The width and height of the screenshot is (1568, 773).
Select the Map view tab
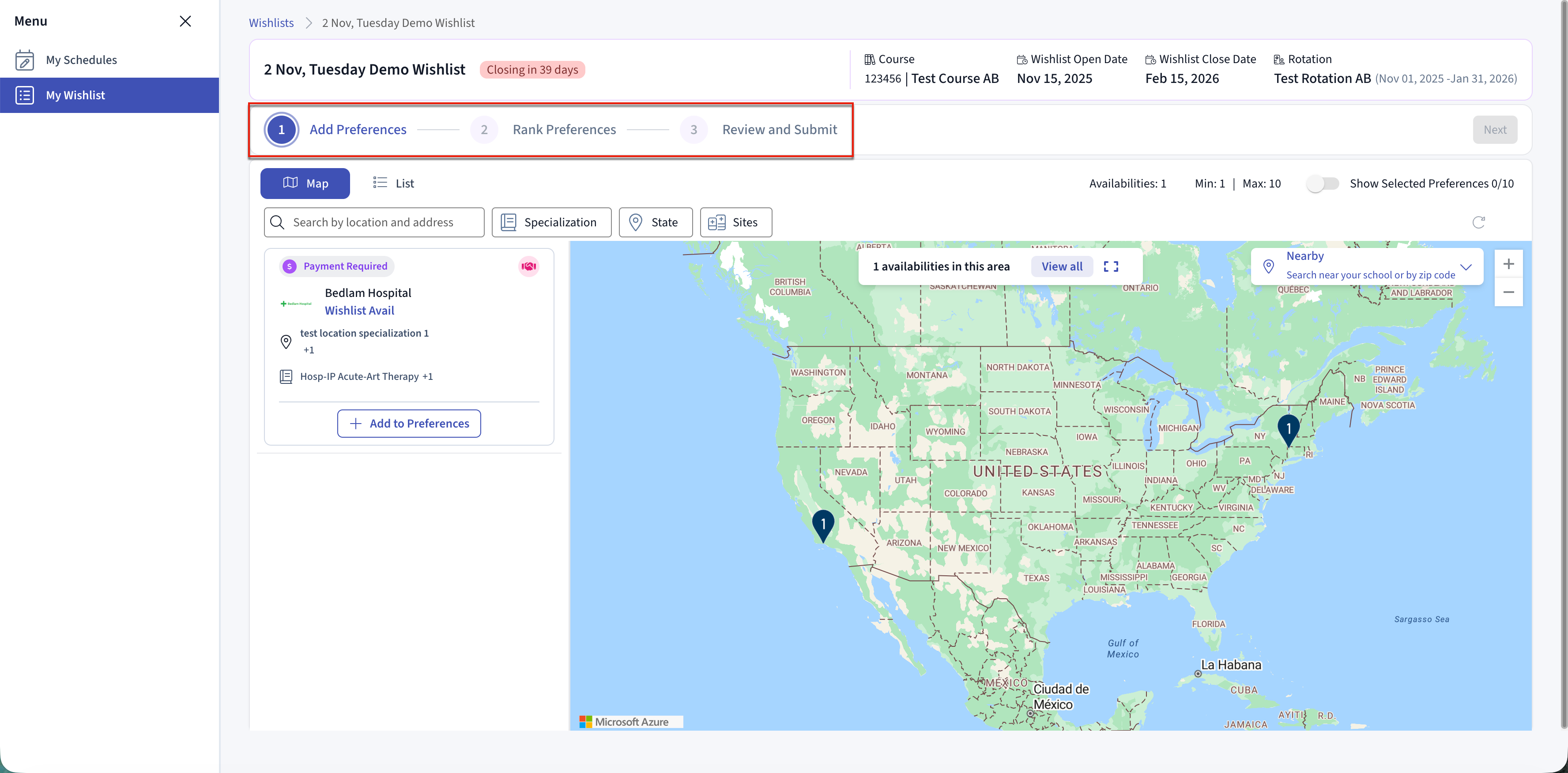(305, 183)
